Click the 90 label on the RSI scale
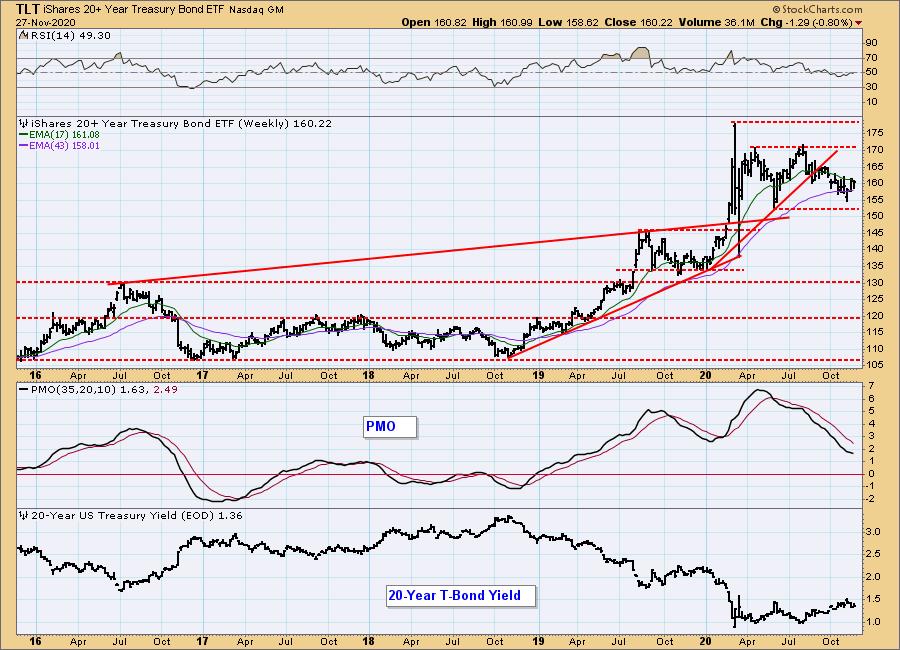 tap(871, 43)
